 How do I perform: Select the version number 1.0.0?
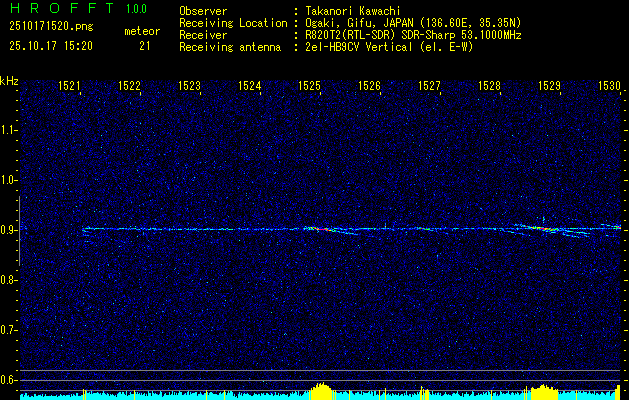coord(136,8)
